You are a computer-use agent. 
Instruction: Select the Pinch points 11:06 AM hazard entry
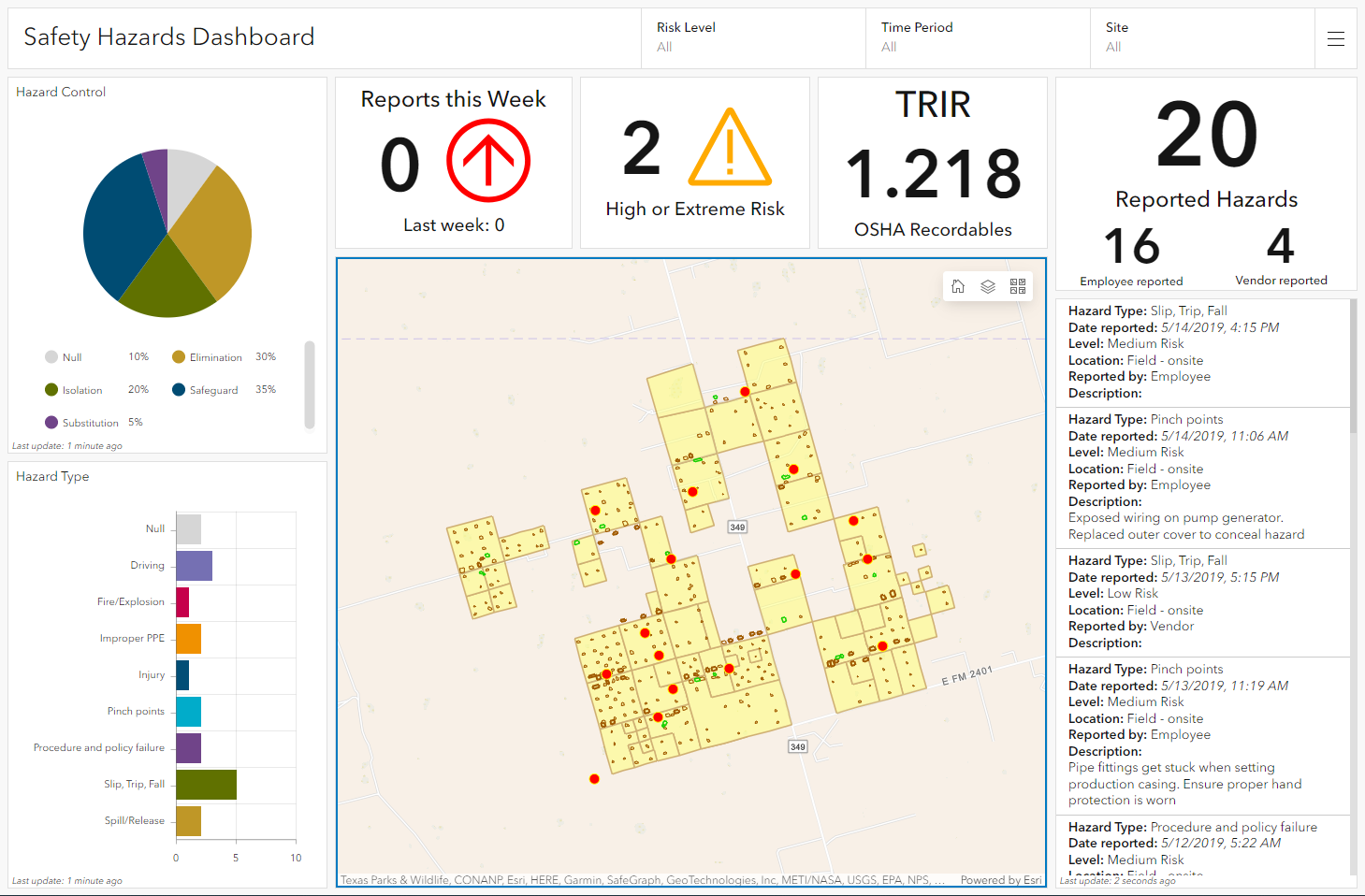pyautogui.click(x=1202, y=477)
